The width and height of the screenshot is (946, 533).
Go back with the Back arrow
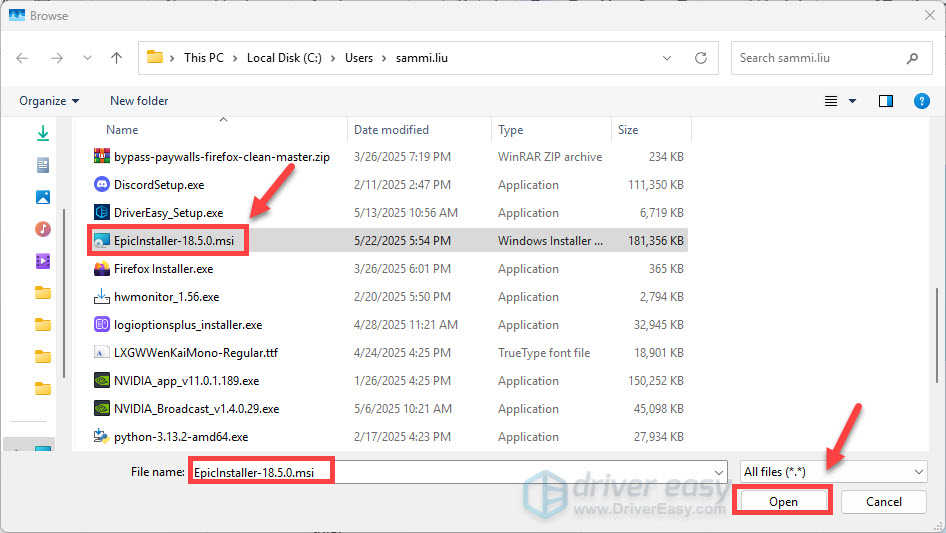22,58
